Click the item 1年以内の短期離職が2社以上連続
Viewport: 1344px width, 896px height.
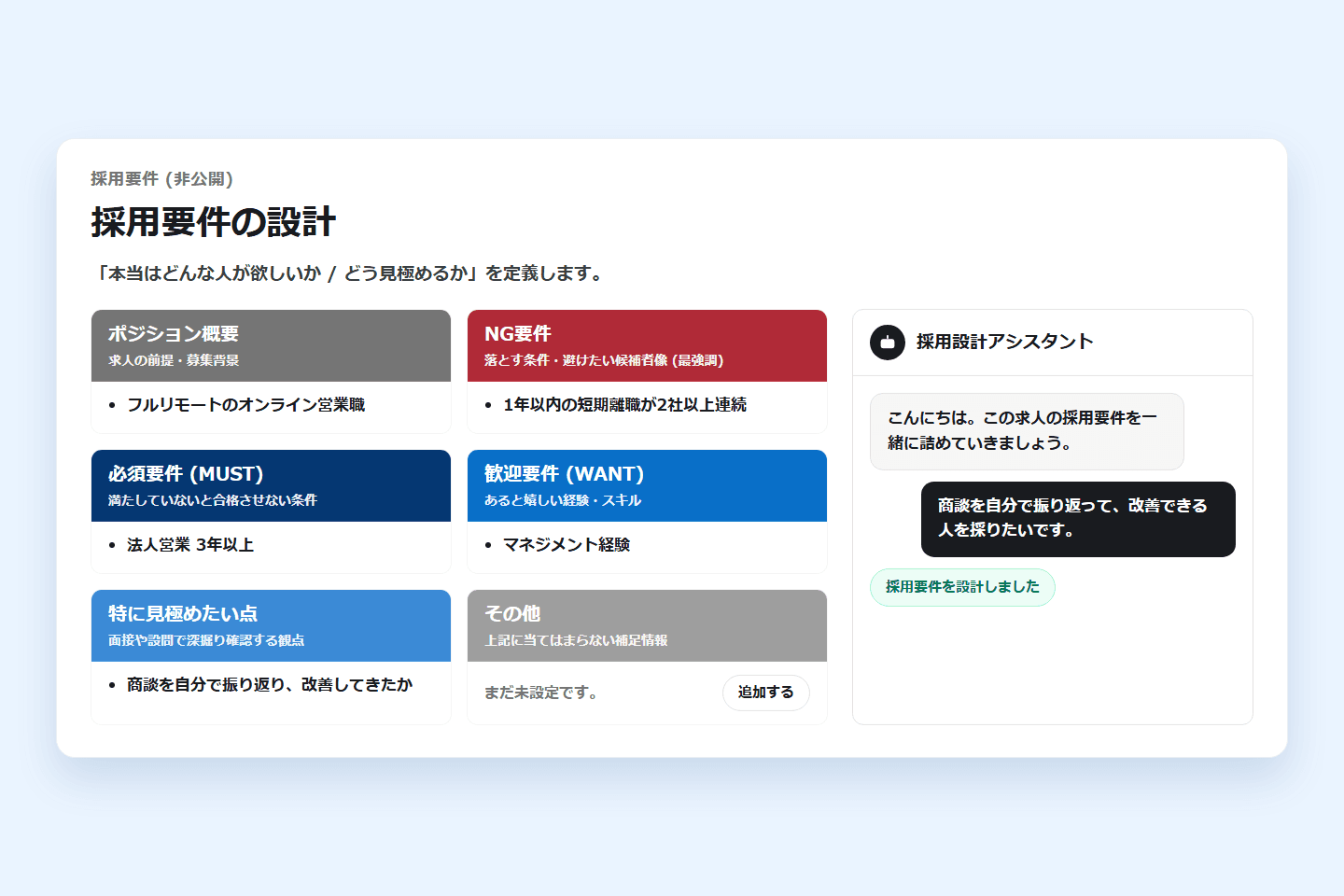624,405
